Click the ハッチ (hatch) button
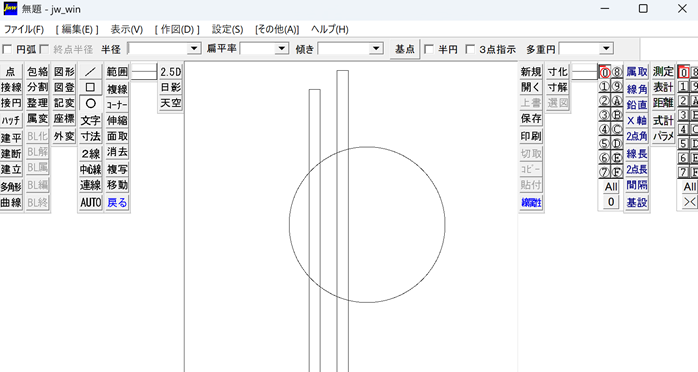 tap(11, 121)
